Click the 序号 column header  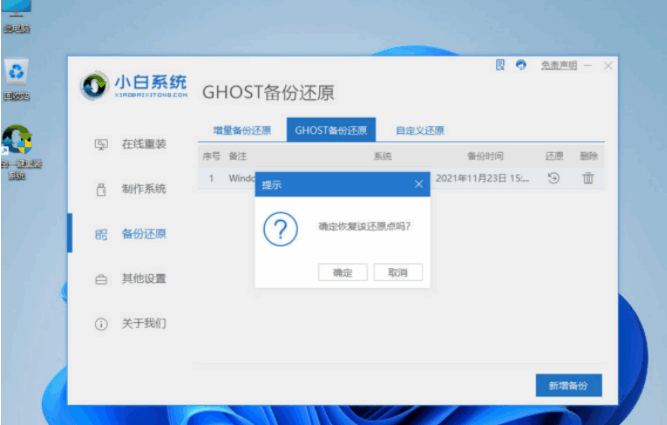click(x=211, y=156)
